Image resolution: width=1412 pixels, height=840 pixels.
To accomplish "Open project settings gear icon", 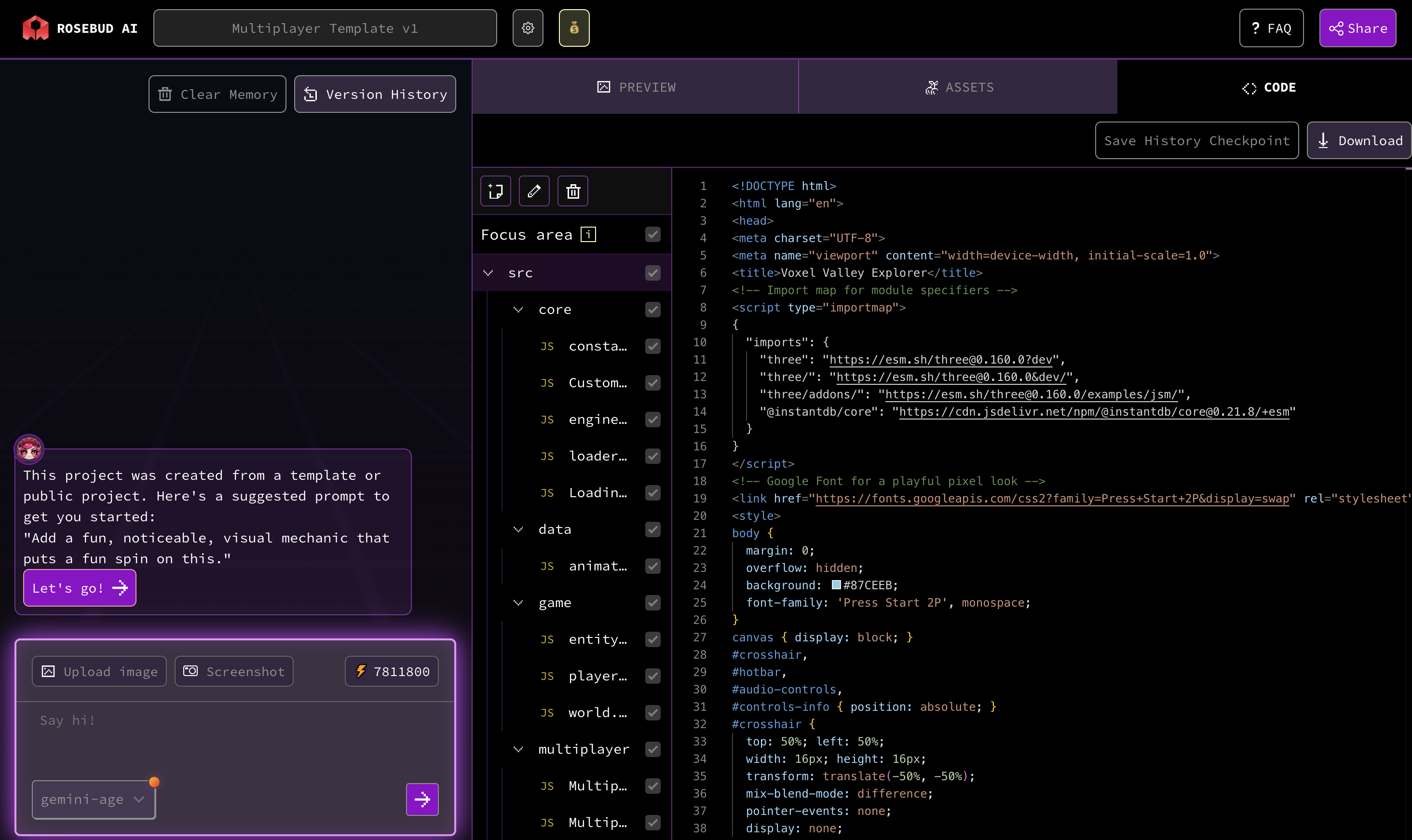I will (528, 28).
